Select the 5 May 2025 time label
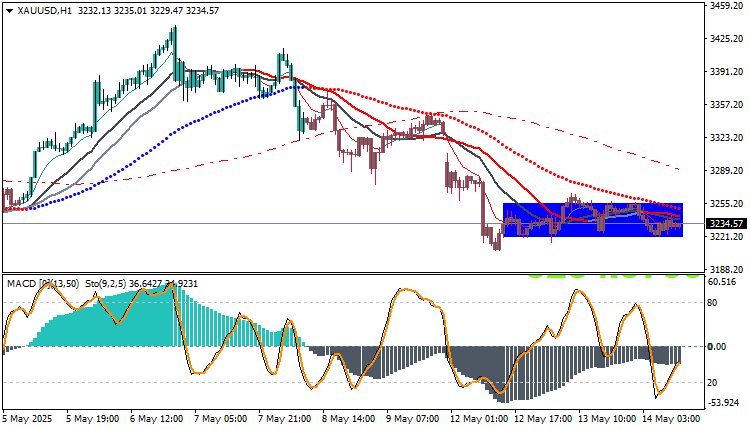Viewport: 750px width, 430px height. pyautogui.click(x=28, y=419)
